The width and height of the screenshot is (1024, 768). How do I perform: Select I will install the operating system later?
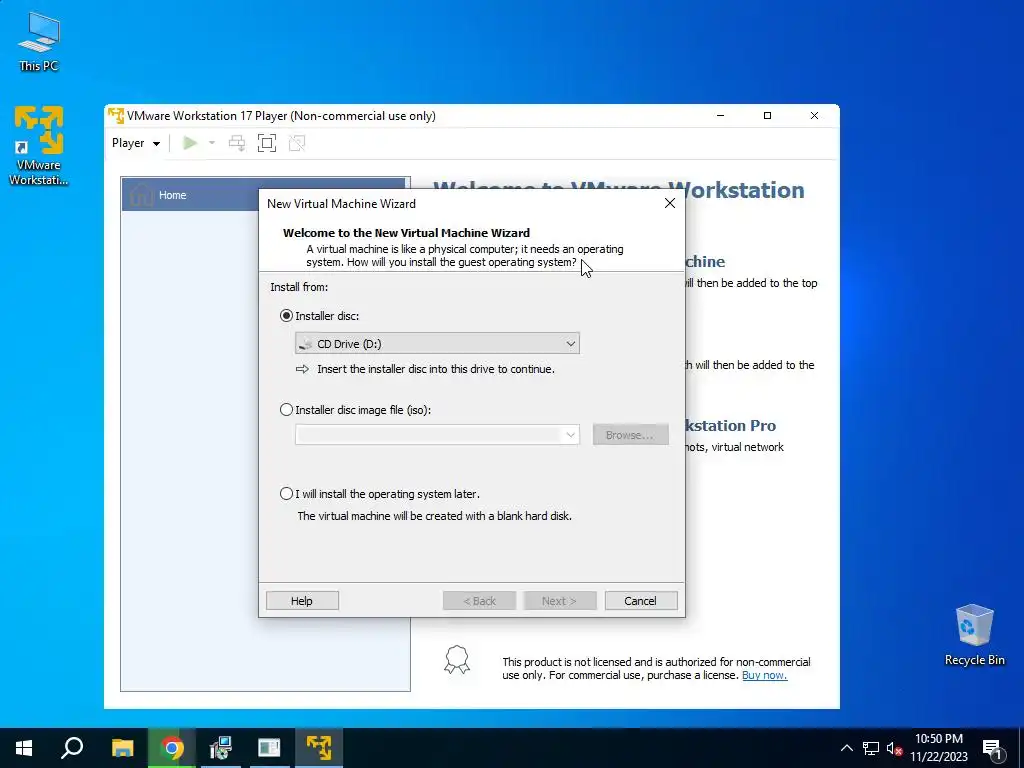pyautogui.click(x=286, y=494)
